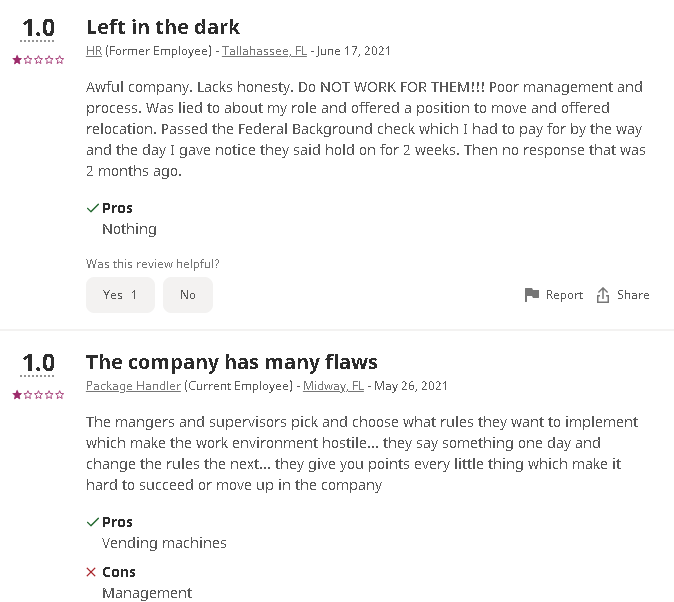Screen dimensions: 674x602
Task: Click the star rating under first review
Action: [38, 60]
